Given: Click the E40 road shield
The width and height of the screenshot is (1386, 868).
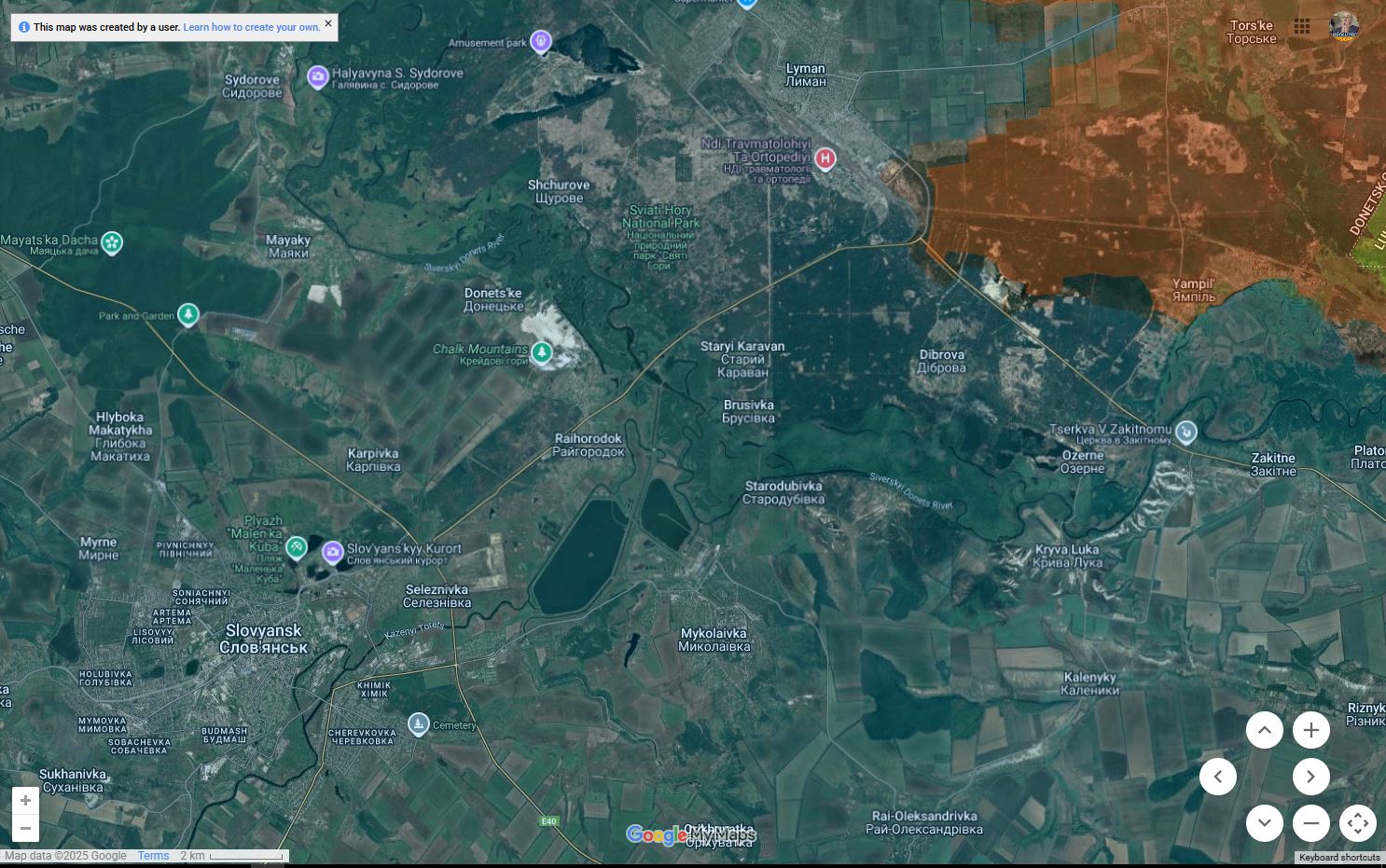Looking at the screenshot, I should click(548, 821).
